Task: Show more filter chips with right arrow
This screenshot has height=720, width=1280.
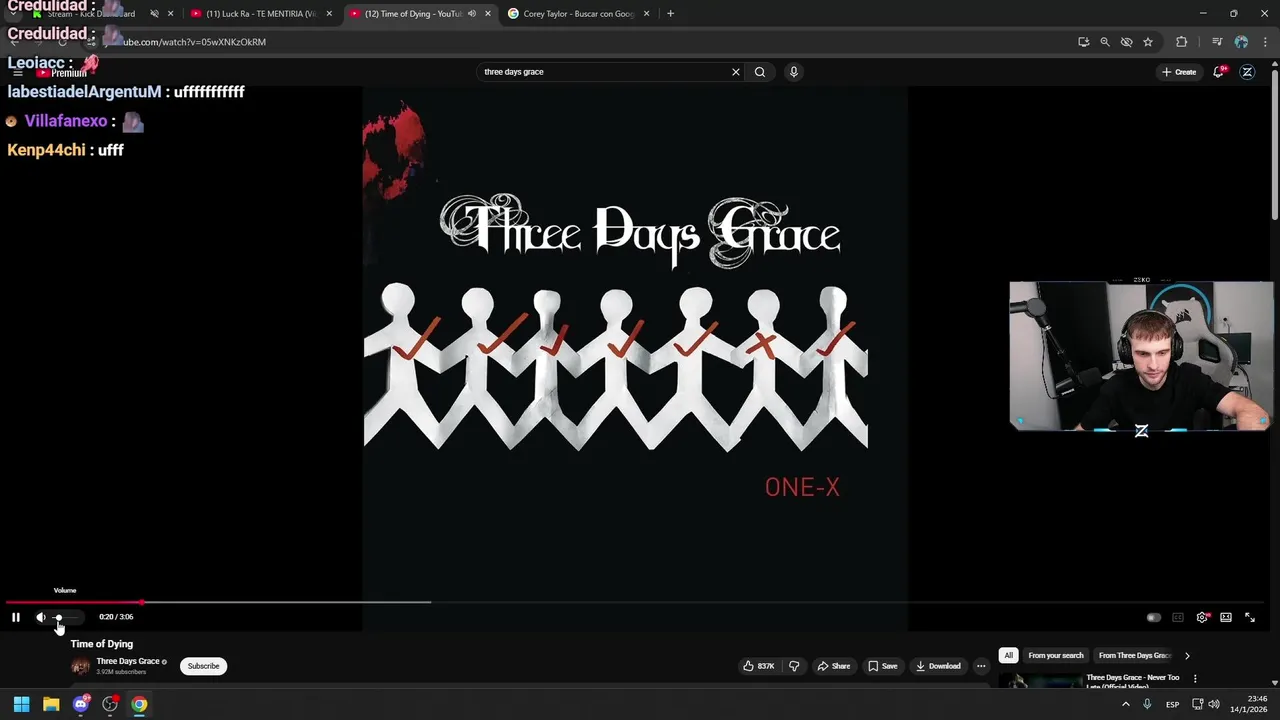Action: (1187, 656)
